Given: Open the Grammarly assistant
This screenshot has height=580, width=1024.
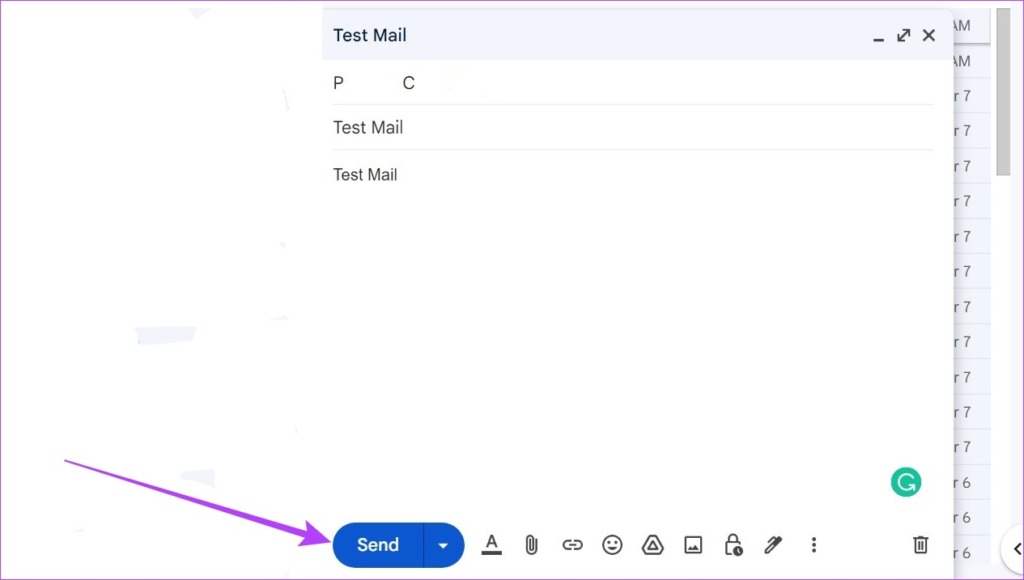Looking at the screenshot, I should (906, 481).
